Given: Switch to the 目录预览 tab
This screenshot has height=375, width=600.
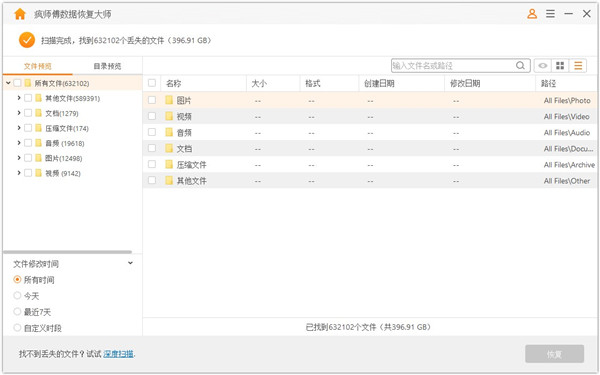Looking at the screenshot, I should point(108,66).
